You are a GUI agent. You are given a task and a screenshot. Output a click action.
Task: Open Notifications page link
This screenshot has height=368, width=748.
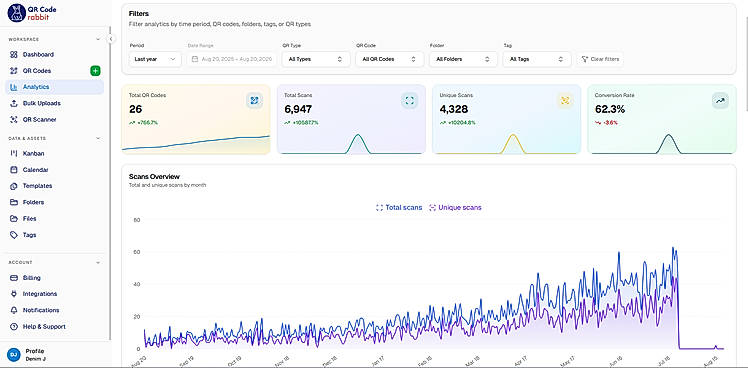pyautogui.click(x=54, y=310)
